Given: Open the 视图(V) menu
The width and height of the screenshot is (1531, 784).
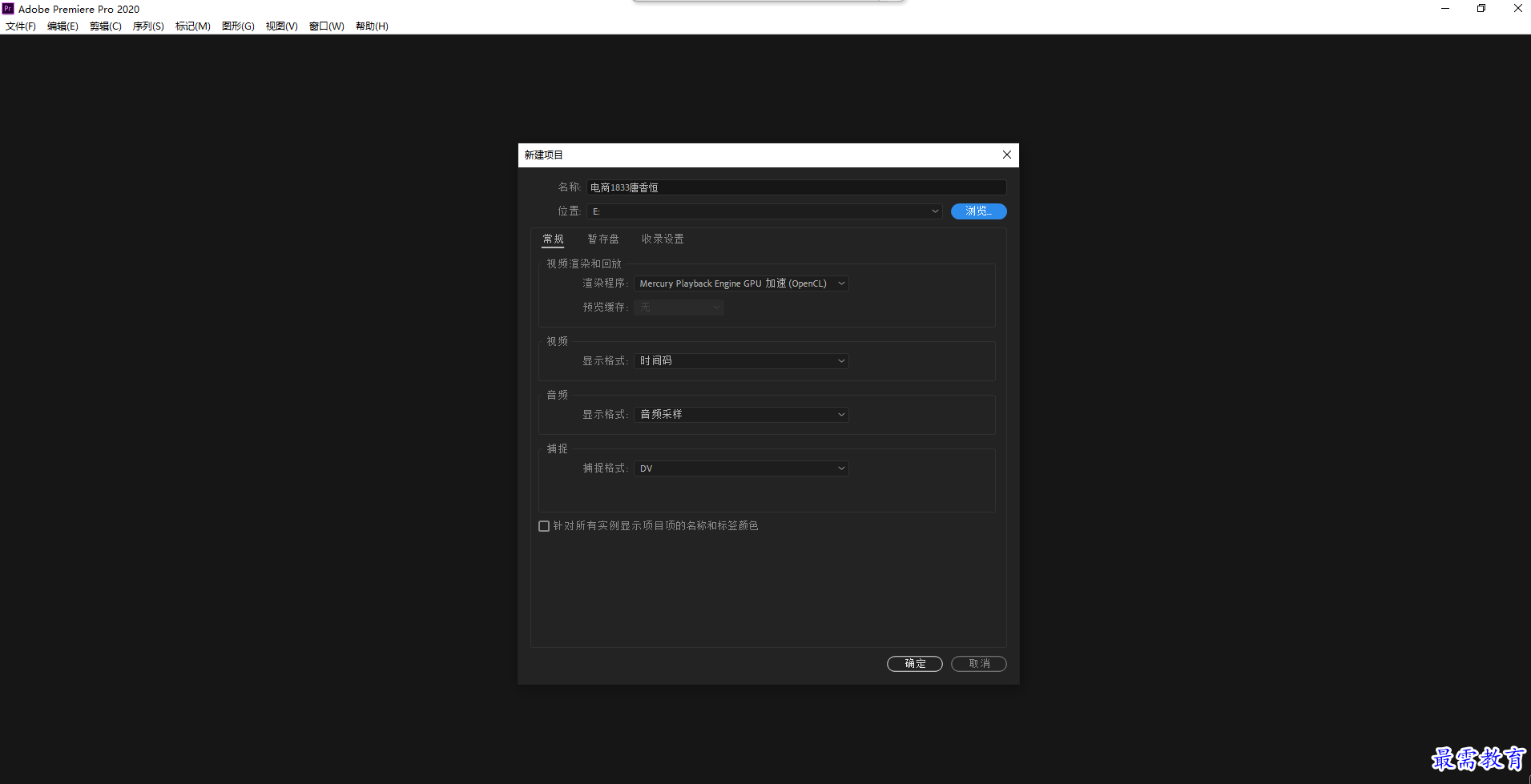Looking at the screenshot, I should coord(282,26).
